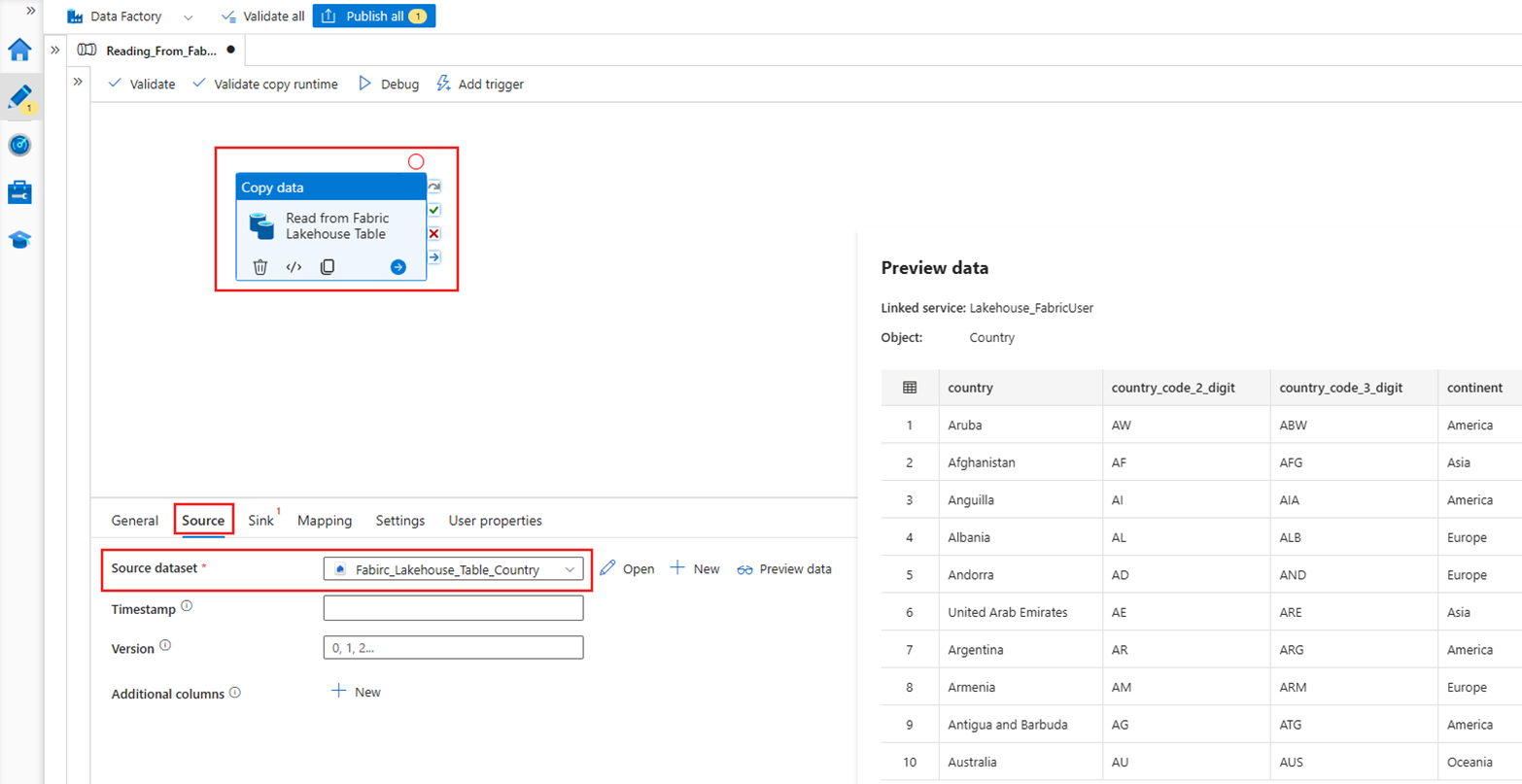Clone the Copy data activity with the copy icon
Viewport: 1522px width, 784px height.
coord(326,266)
